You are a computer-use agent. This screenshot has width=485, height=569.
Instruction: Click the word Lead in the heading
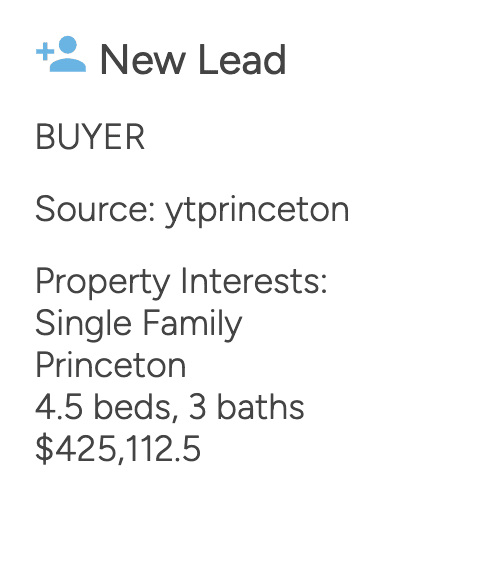(x=242, y=59)
